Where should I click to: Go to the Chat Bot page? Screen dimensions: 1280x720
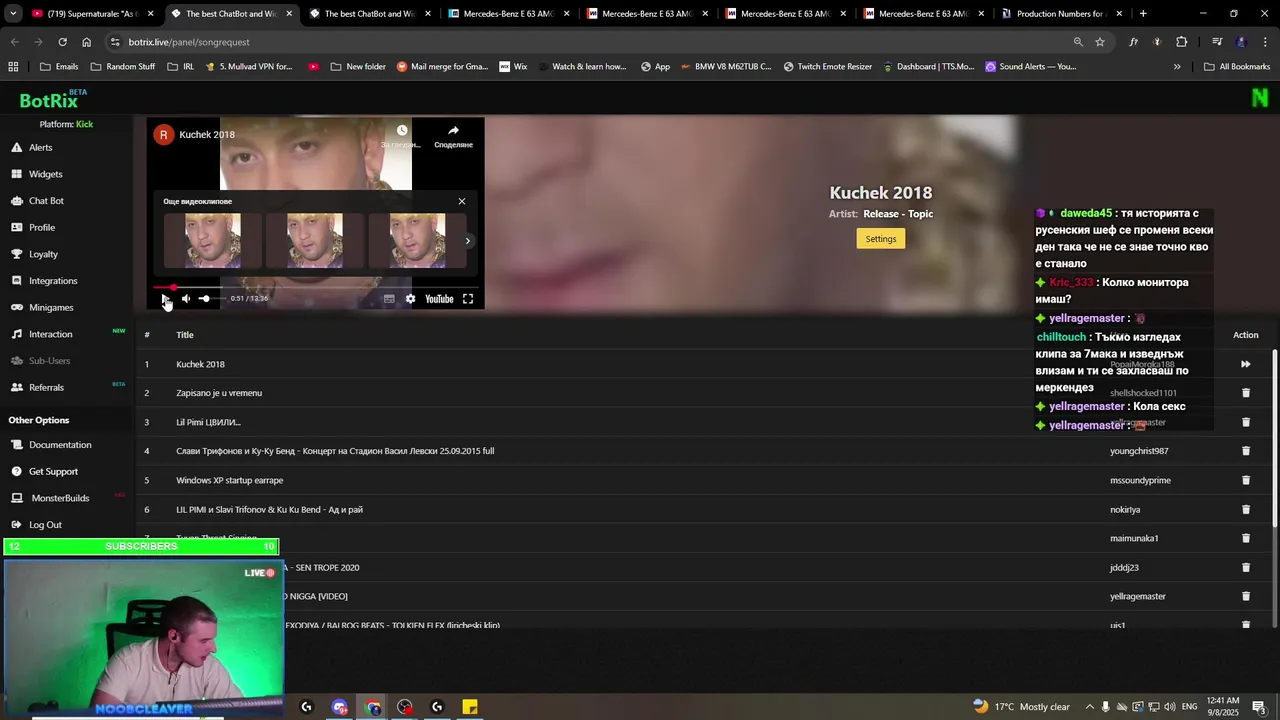coord(46,201)
